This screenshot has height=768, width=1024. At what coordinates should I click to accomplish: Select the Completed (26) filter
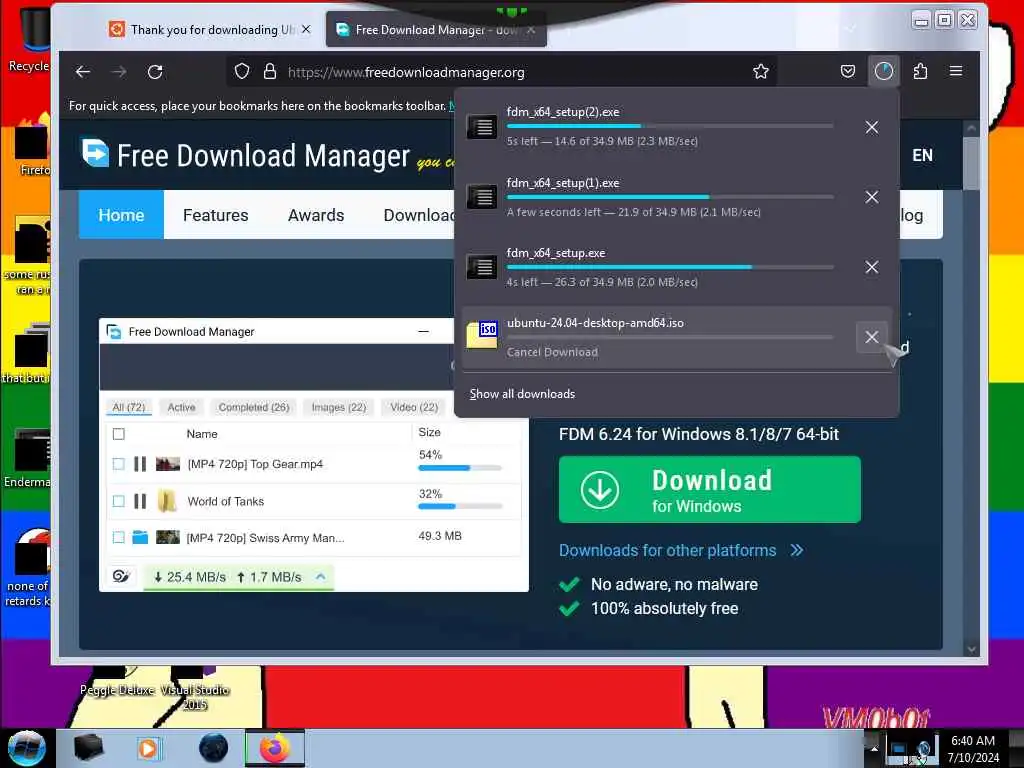coord(253,408)
